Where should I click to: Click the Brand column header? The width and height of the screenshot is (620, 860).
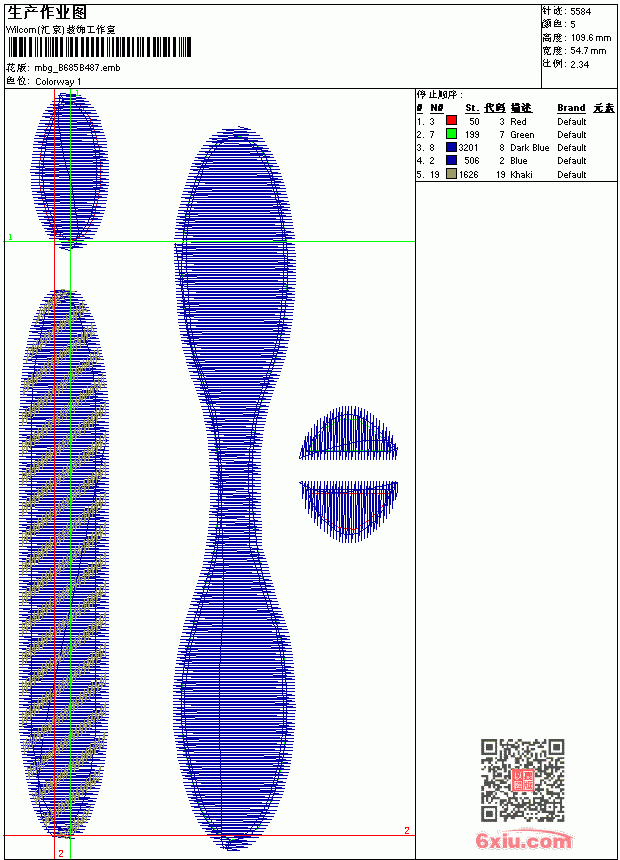click(571, 108)
